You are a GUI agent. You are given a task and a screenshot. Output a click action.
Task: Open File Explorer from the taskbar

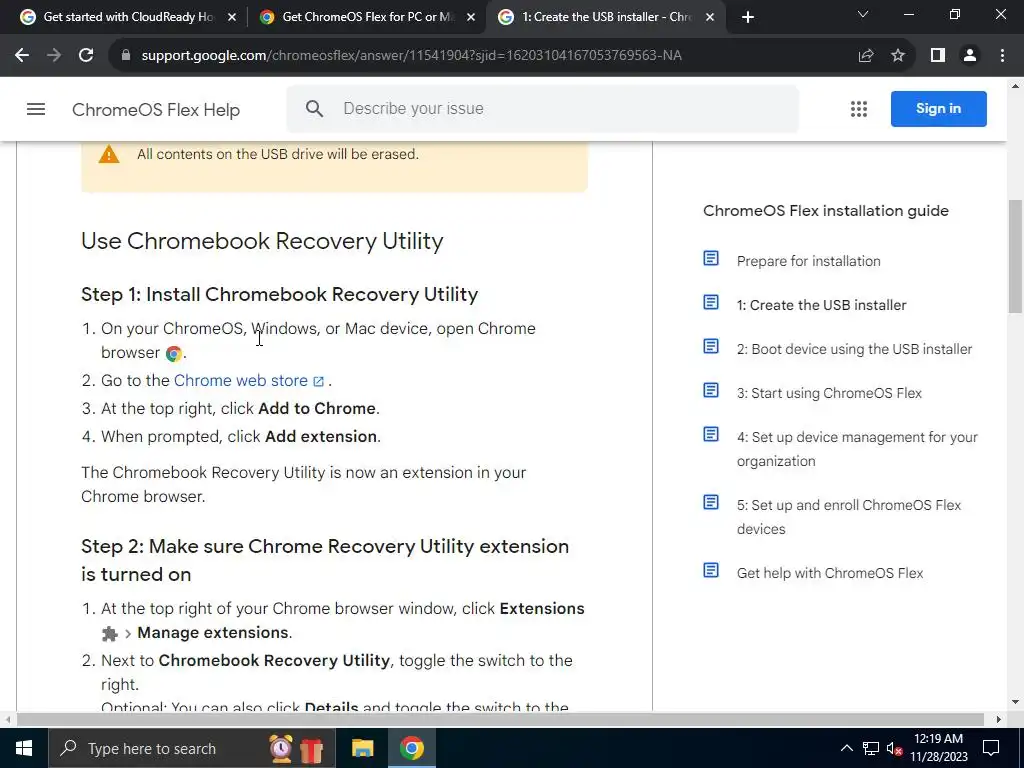tap(362, 748)
